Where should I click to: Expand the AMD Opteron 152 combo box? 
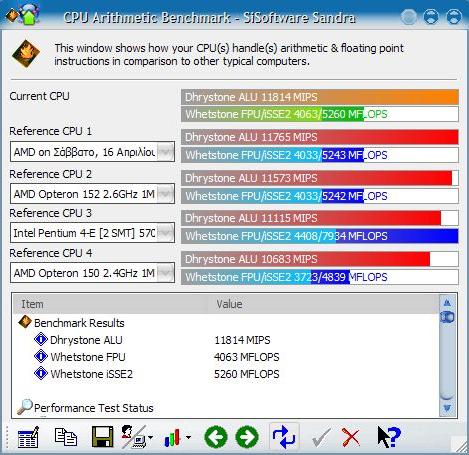click(x=165, y=194)
